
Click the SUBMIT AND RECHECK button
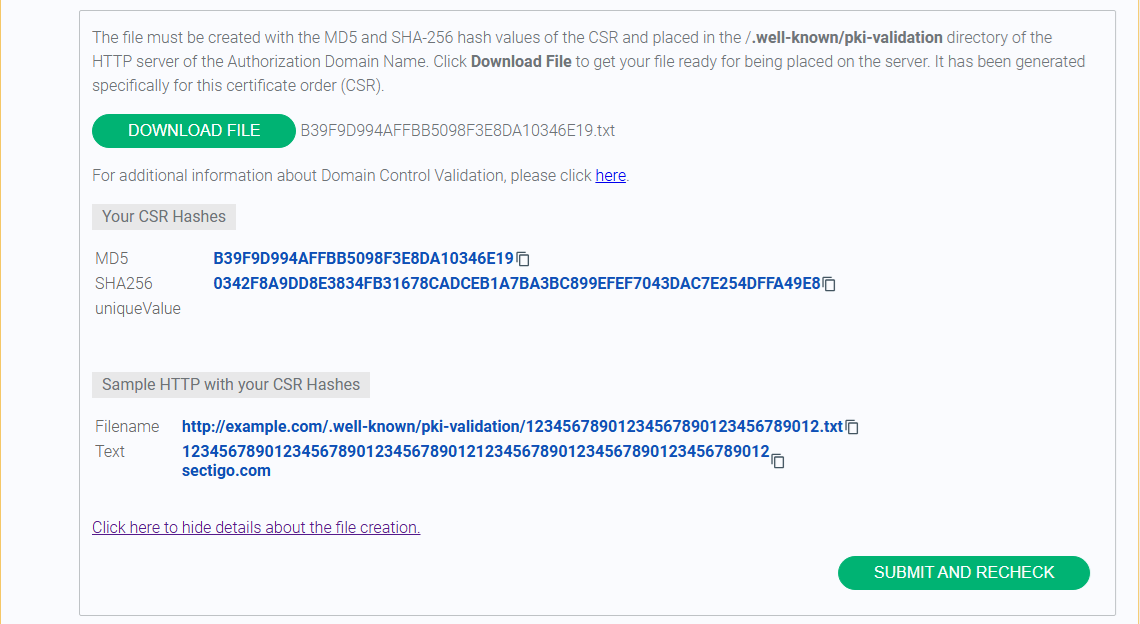963,572
